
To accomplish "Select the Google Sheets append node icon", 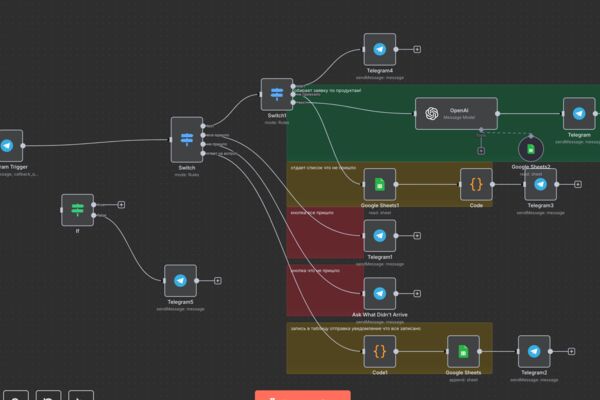I will [463, 351].
